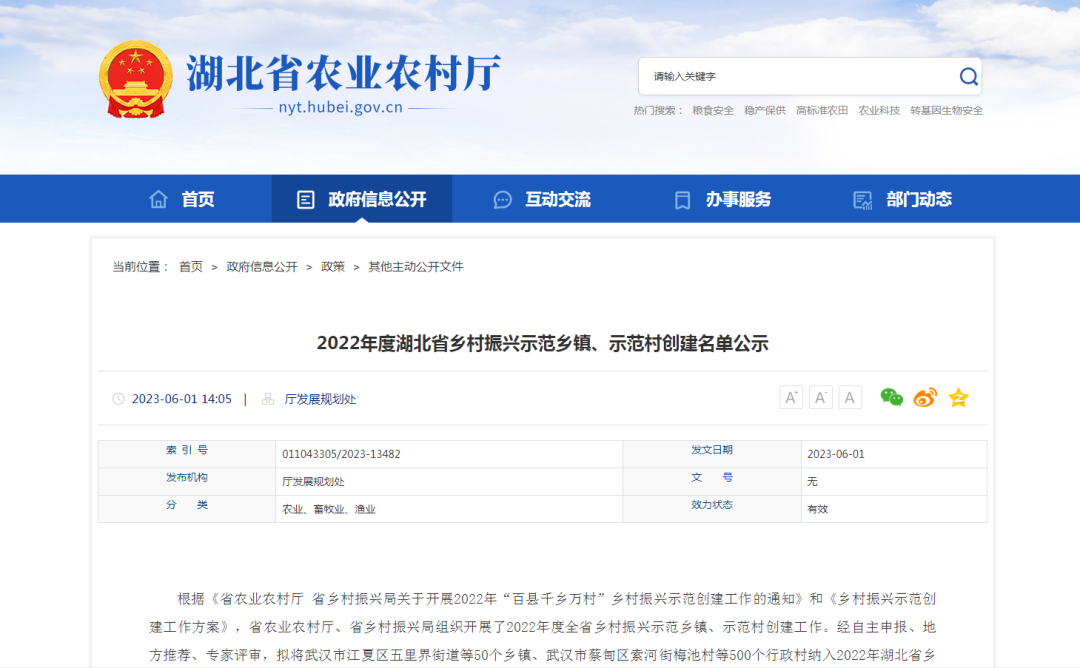1080x668 pixels.
Task: Click 发布机构 value 厅发展规划处 in table
Action: pyautogui.click(x=313, y=481)
